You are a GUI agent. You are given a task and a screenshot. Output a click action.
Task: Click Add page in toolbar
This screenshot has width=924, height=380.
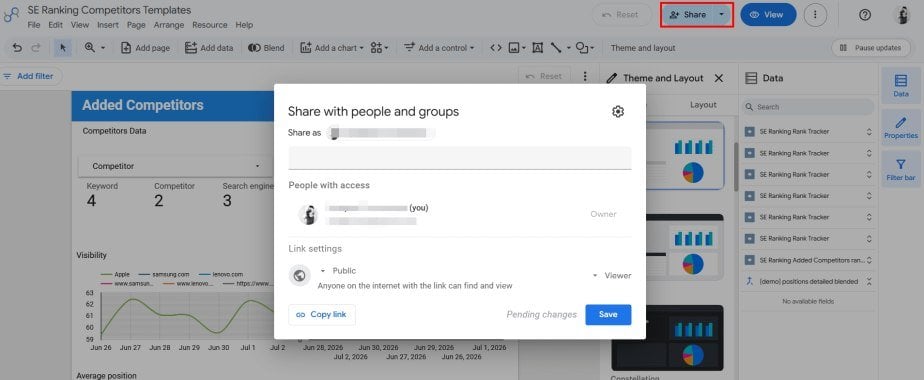tap(146, 48)
